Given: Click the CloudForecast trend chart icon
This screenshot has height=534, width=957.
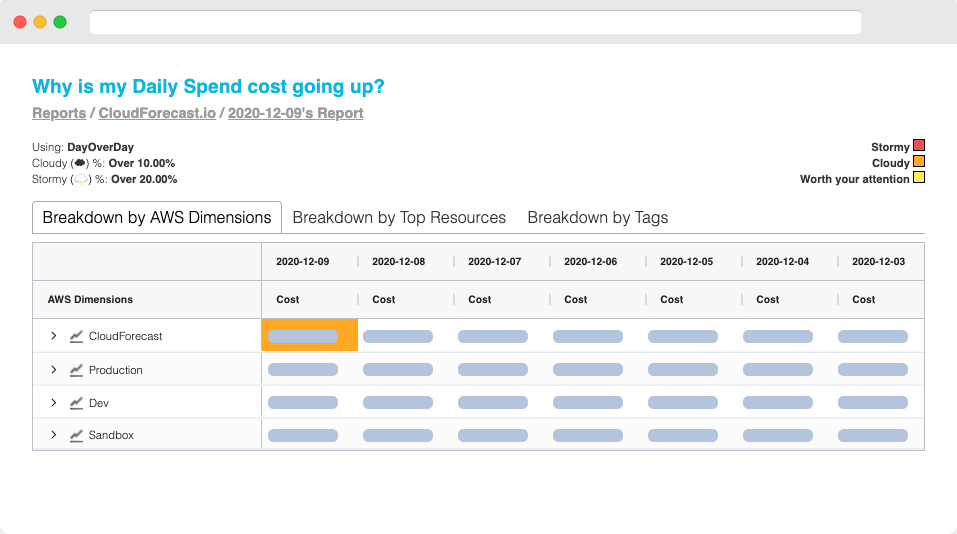Looking at the screenshot, I should [76, 336].
